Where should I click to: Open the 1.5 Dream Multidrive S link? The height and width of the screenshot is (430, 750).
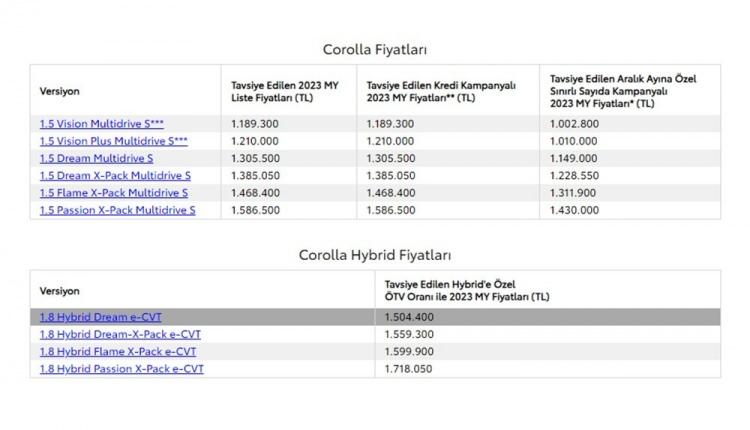(96, 158)
